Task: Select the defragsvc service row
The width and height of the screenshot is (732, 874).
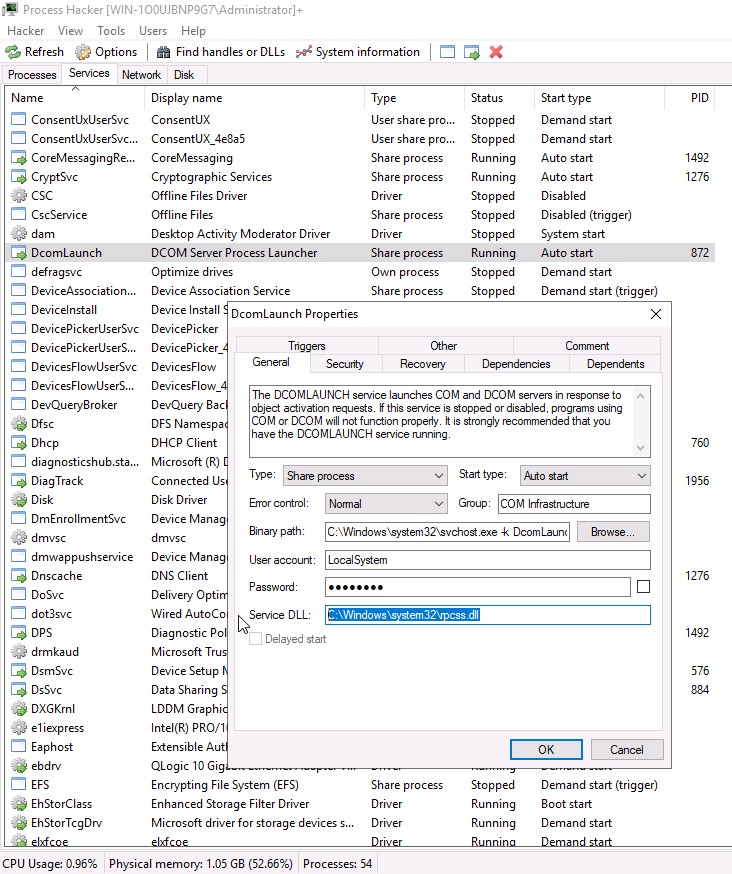Action: point(360,272)
